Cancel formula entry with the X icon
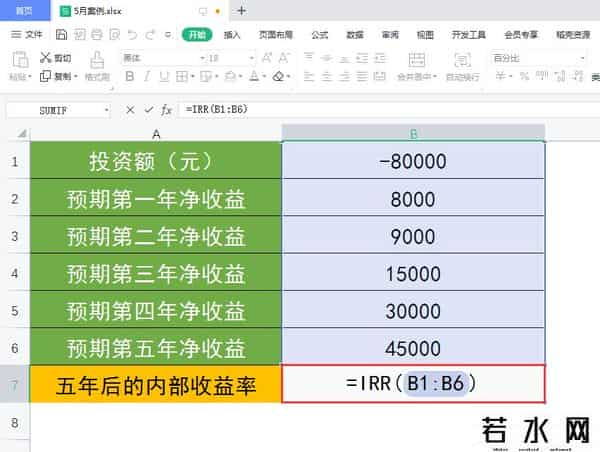Viewport: 600px width, 452px height. pyautogui.click(x=130, y=110)
